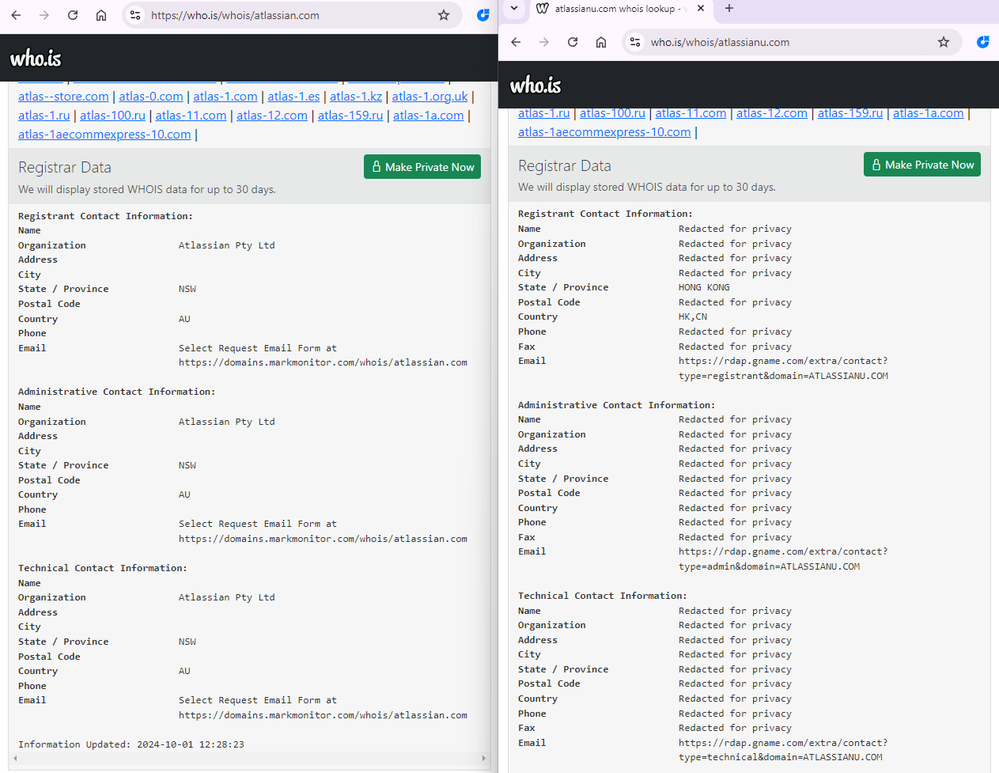Image resolution: width=999 pixels, height=773 pixels.
Task: Go forward in the right atlassianu.com window
Action: pos(544,42)
